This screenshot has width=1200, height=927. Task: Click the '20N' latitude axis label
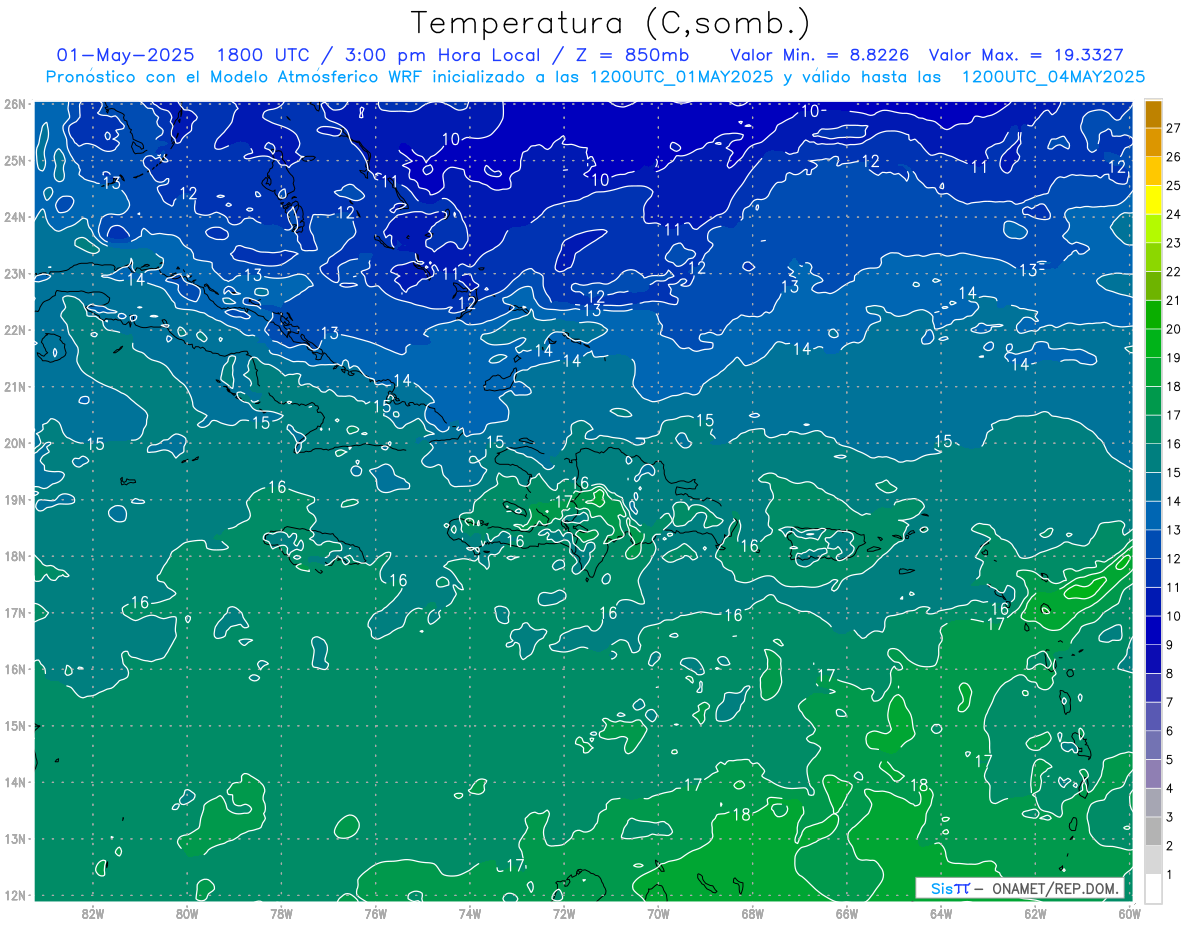[14, 443]
